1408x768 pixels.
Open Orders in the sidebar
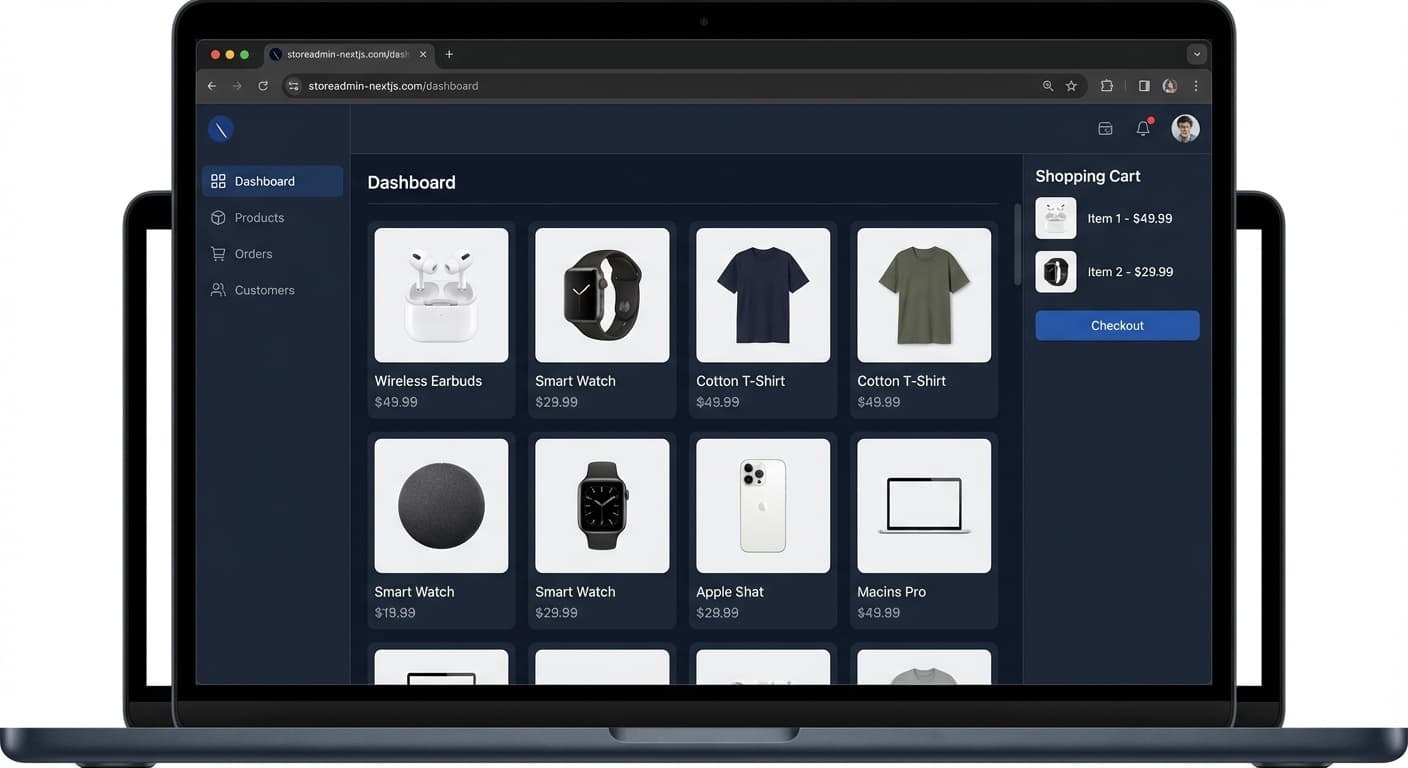pos(272,254)
